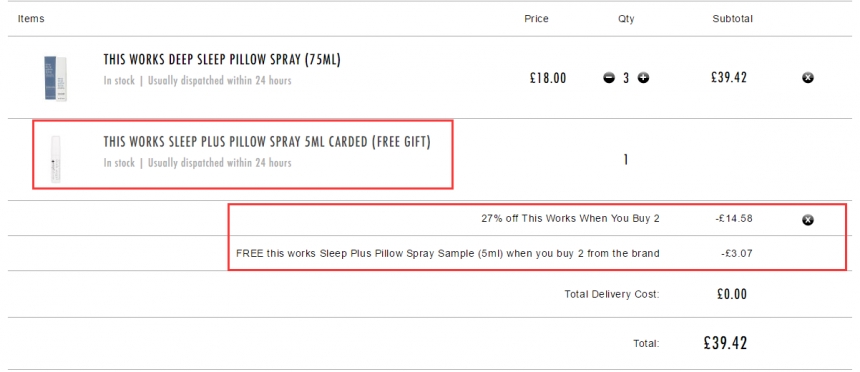Click the bold £39.42 order total
Screen dimensions: 860x372
pyautogui.click(x=726, y=343)
